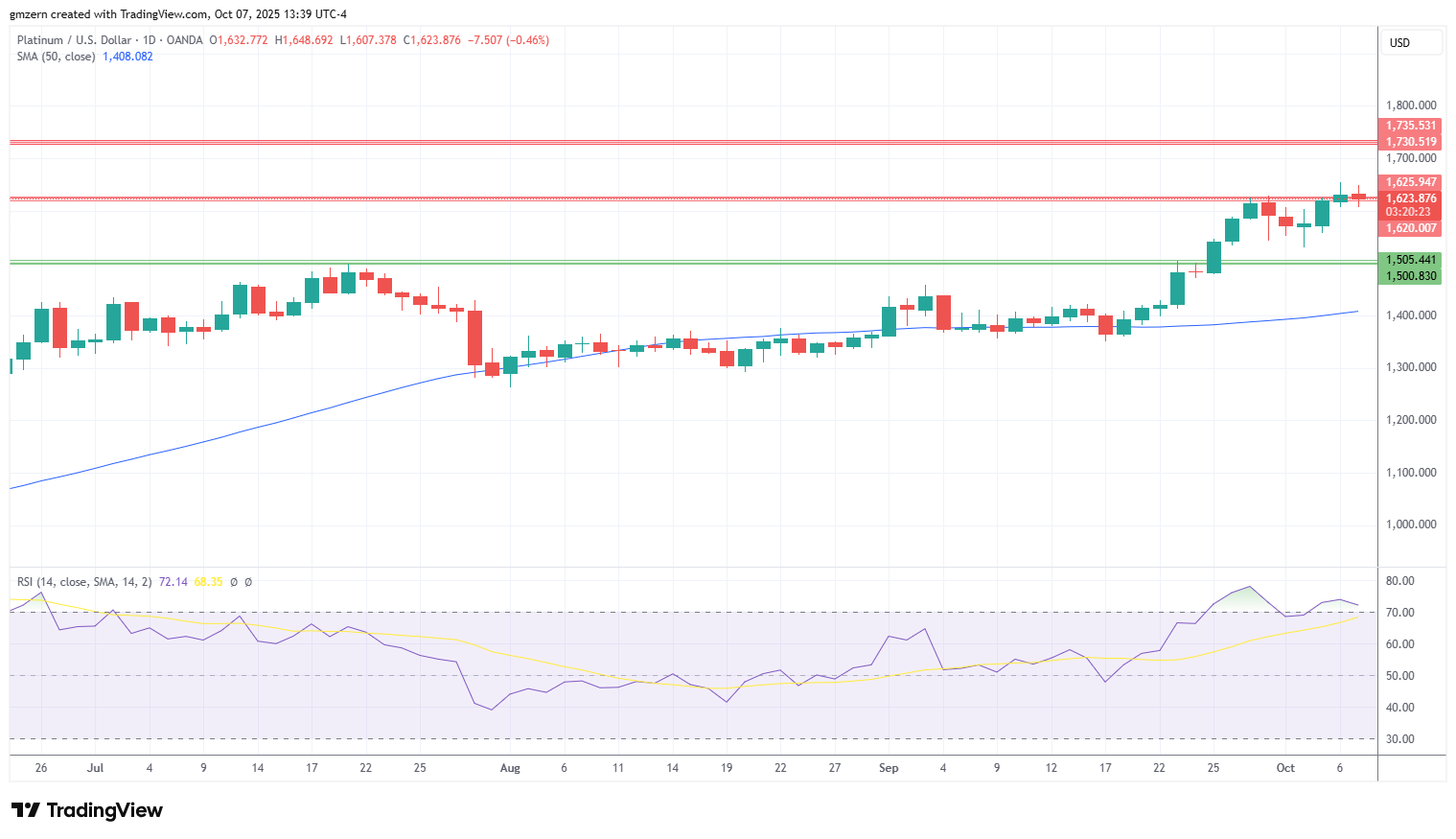Select the RSI (14, close, SMA, 14, 2) label
This screenshot has width=1456, height=839.
(84, 582)
